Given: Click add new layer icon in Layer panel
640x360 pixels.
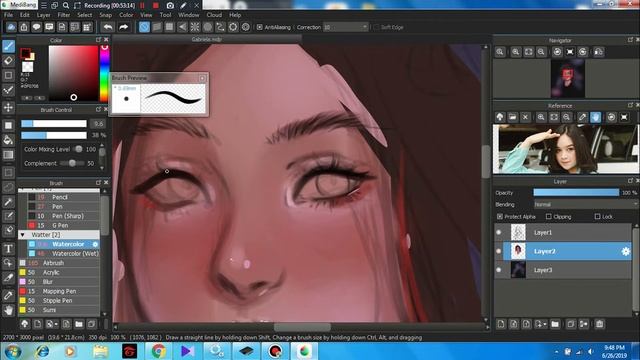Looking at the screenshot, I should point(501,324).
